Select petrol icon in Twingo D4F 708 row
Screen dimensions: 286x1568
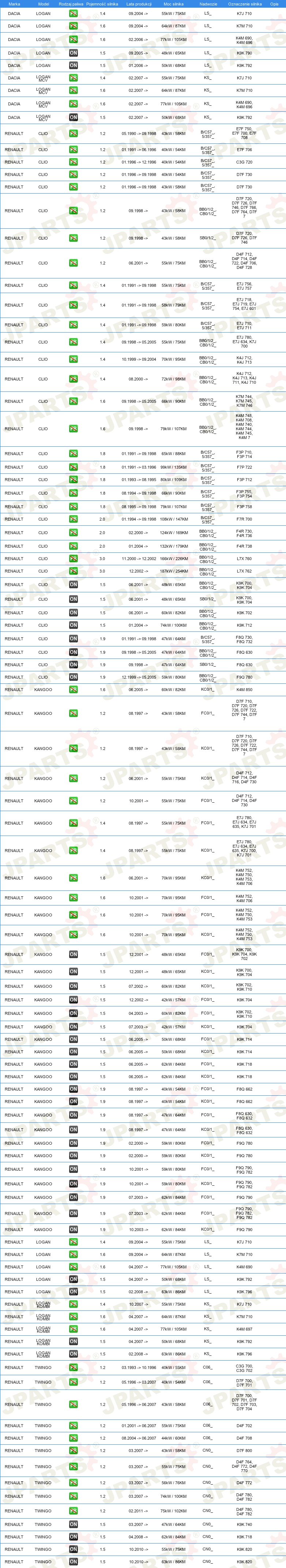(73, 1438)
